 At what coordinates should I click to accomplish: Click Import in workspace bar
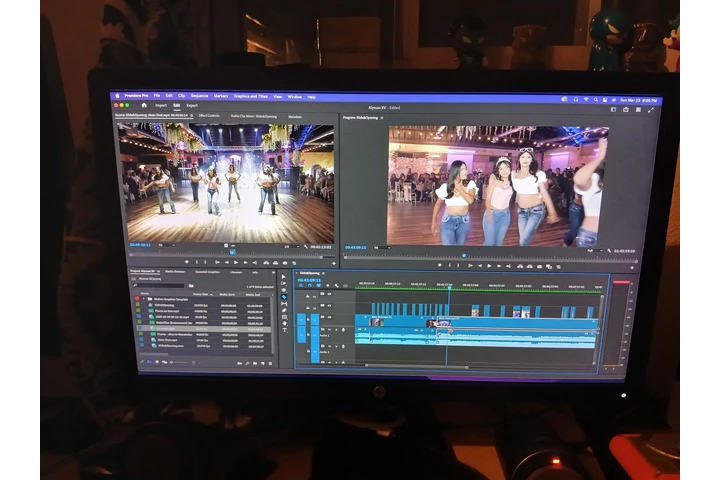coord(161,105)
